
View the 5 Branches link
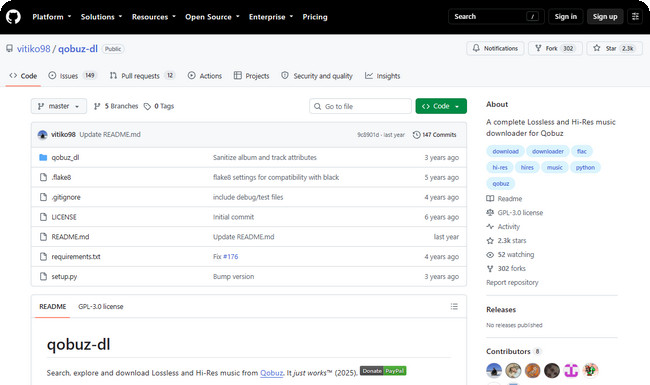(x=116, y=106)
